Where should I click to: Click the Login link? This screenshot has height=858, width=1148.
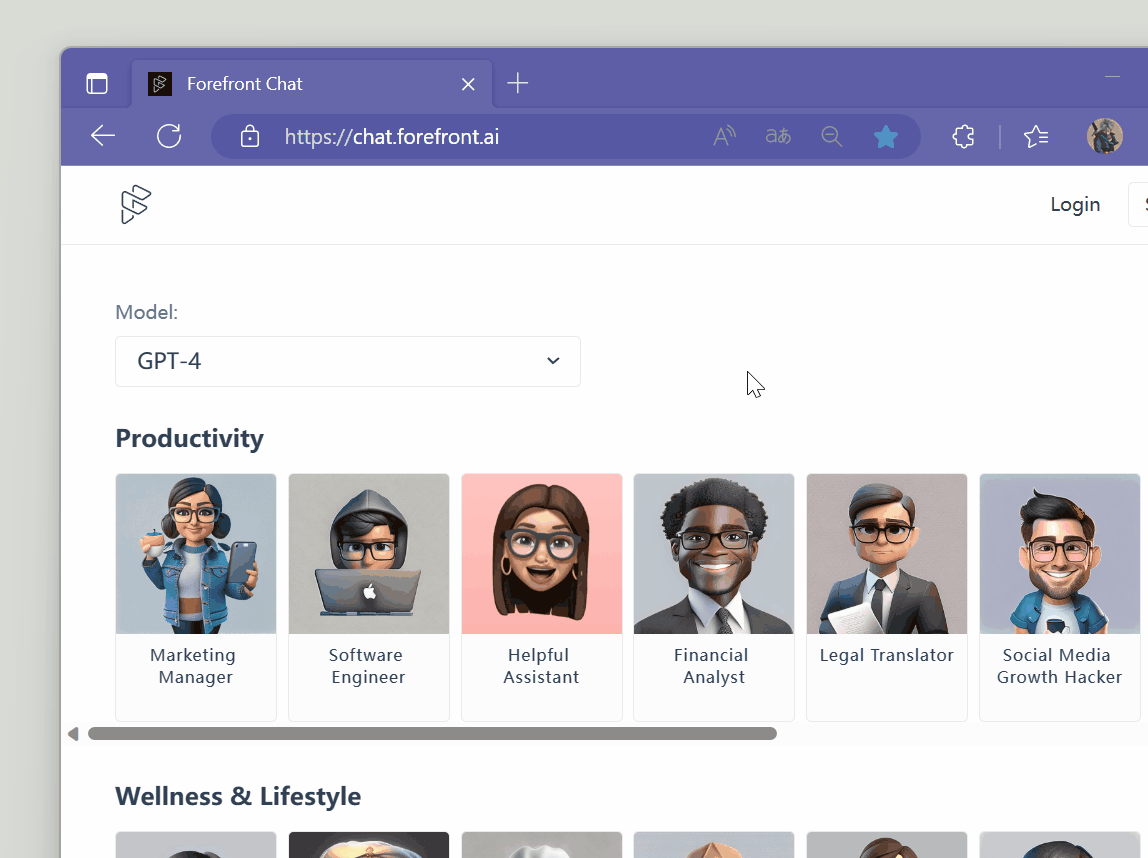[1076, 204]
